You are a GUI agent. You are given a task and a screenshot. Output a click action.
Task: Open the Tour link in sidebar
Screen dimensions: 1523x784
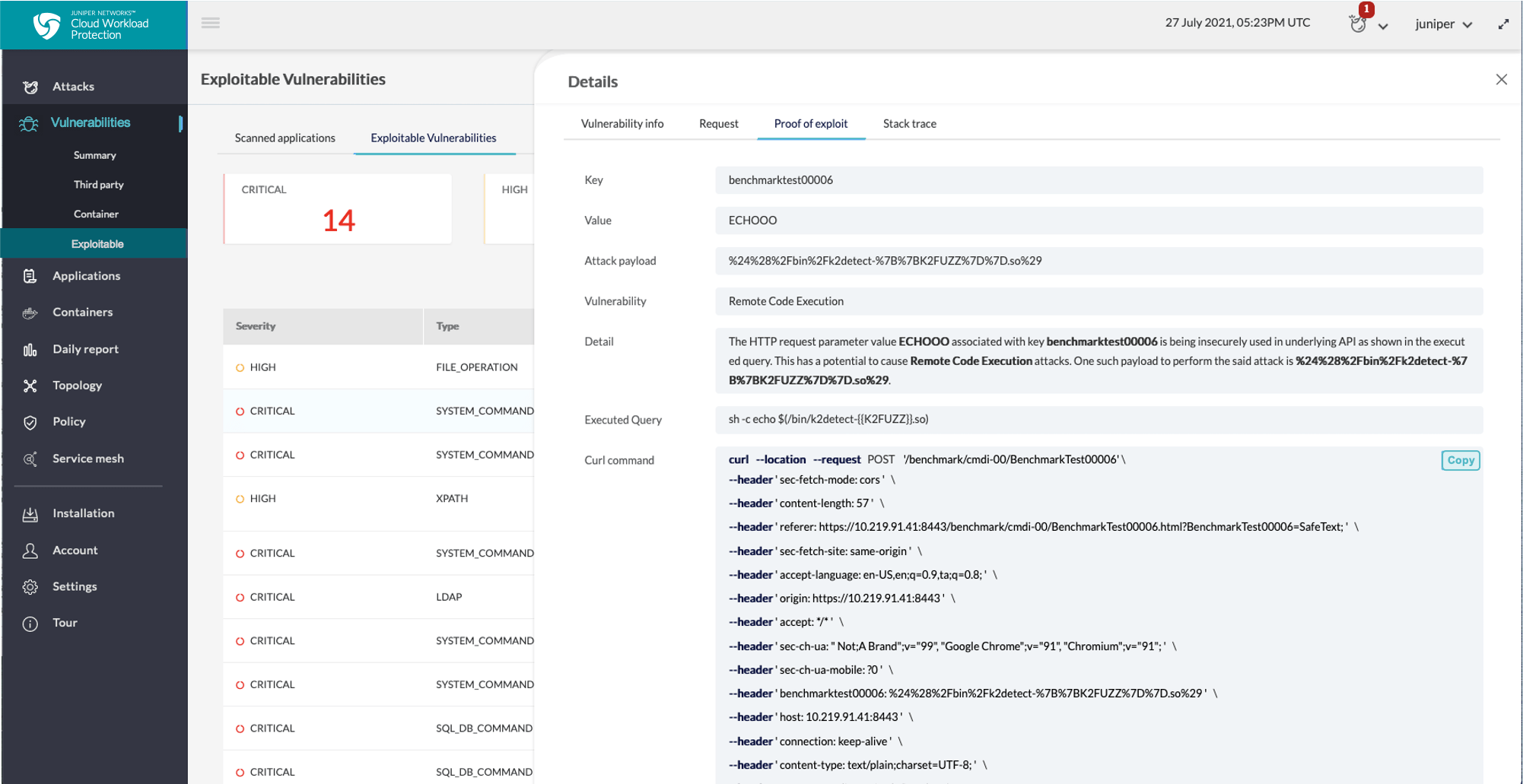click(x=64, y=622)
